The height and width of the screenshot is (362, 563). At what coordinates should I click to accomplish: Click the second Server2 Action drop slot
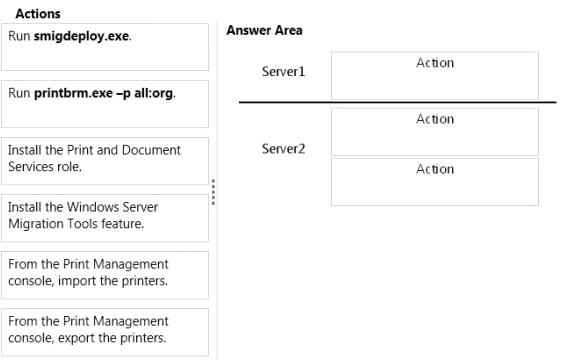[x=435, y=182]
